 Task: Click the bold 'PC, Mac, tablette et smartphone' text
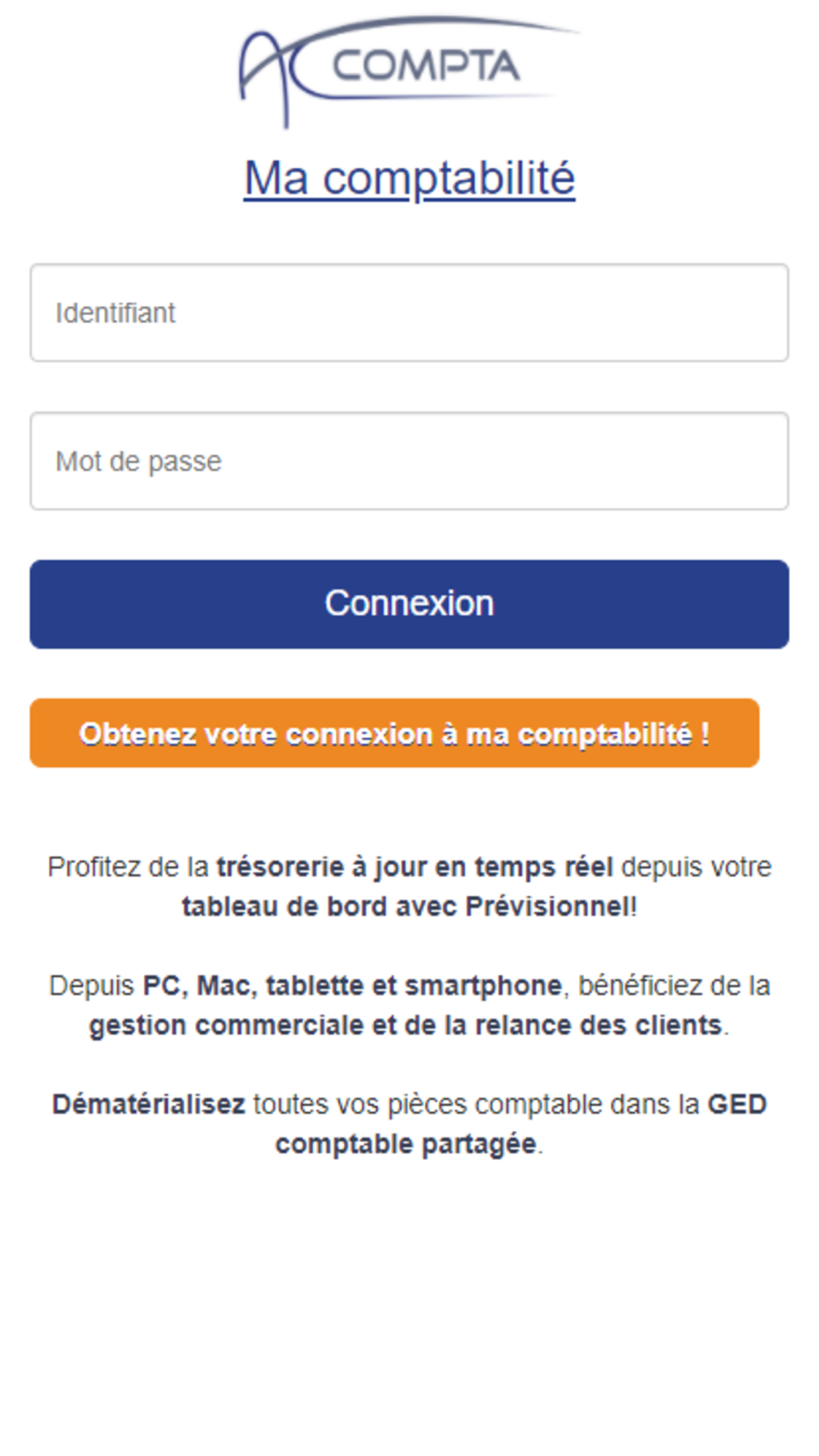pyautogui.click(x=352, y=985)
